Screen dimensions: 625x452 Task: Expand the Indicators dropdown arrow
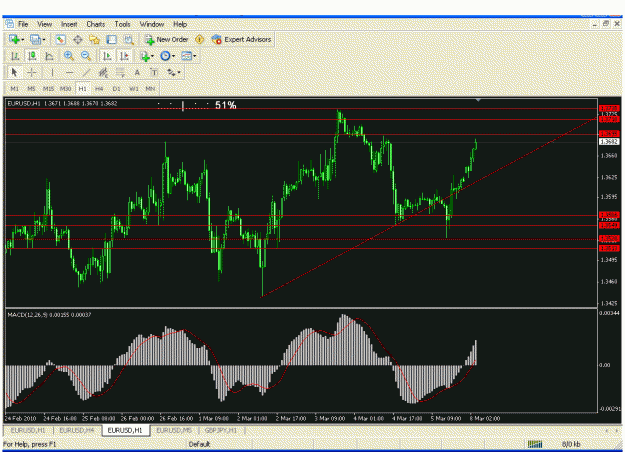pos(153,56)
